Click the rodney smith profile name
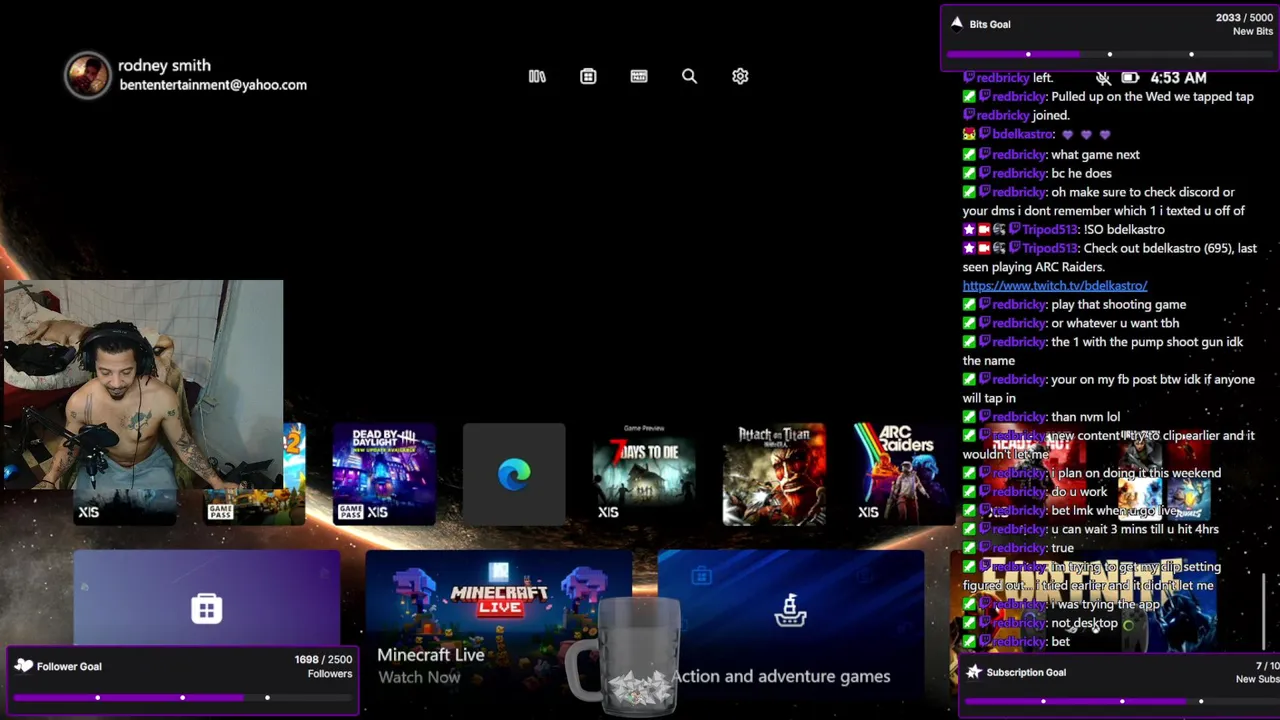The image size is (1280, 720). (x=164, y=65)
